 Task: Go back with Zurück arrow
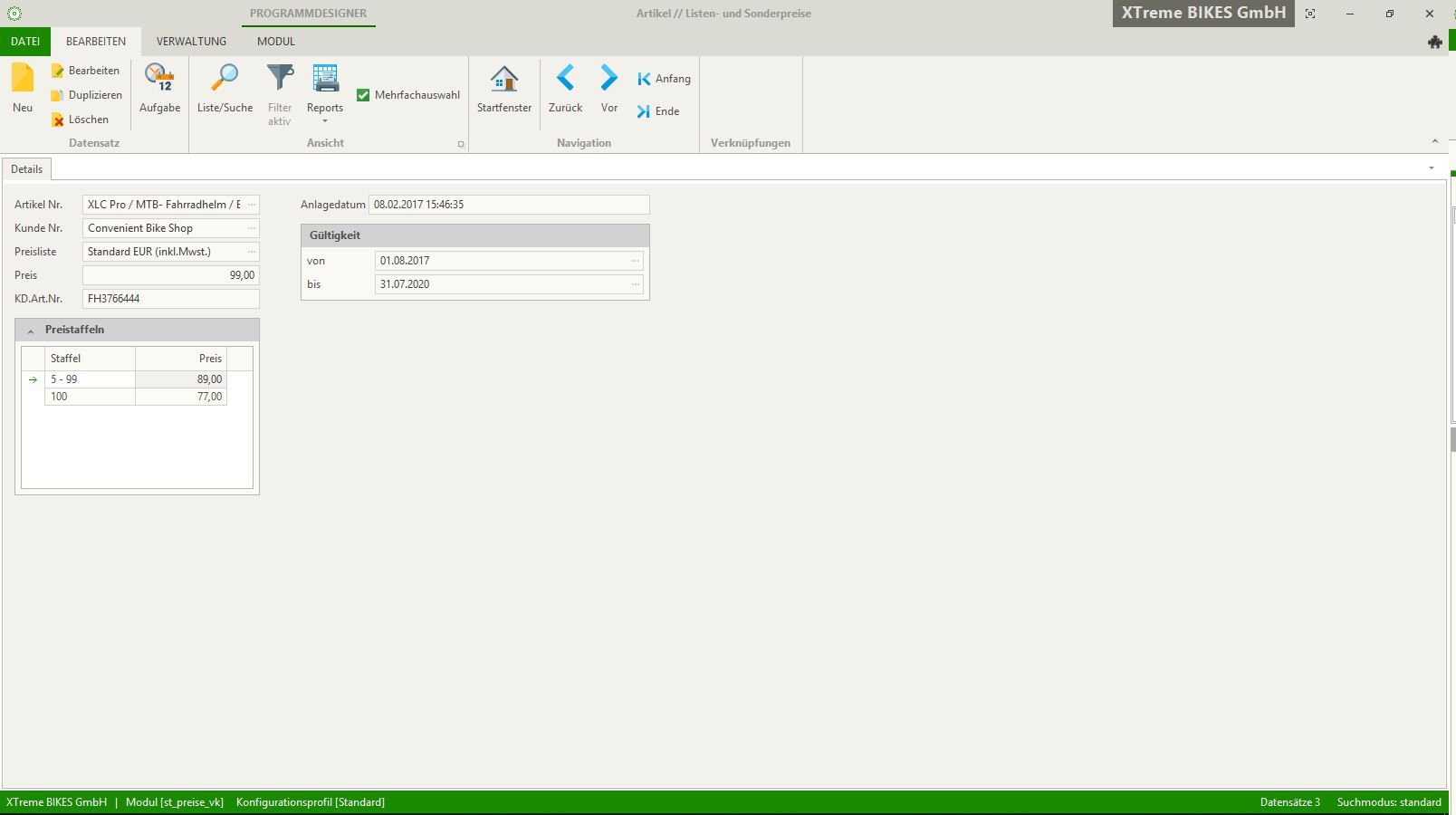tap(565, 80)
